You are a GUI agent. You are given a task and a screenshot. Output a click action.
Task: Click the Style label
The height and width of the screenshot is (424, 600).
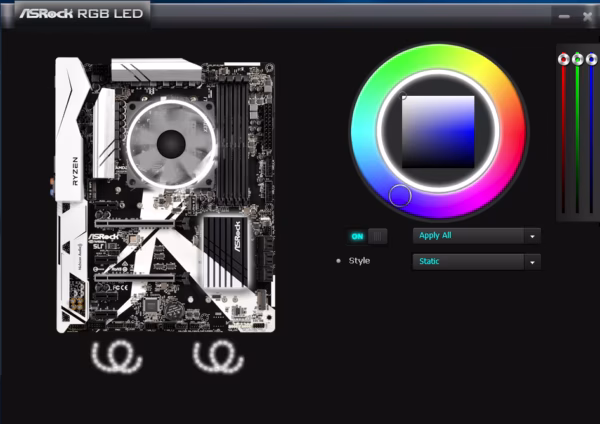pyautogui.click(x=359, y=261)
